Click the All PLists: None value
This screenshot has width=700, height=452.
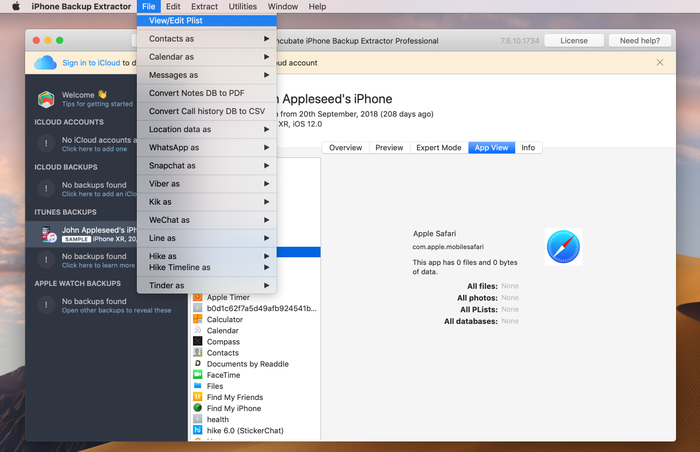tap(510, 310)
